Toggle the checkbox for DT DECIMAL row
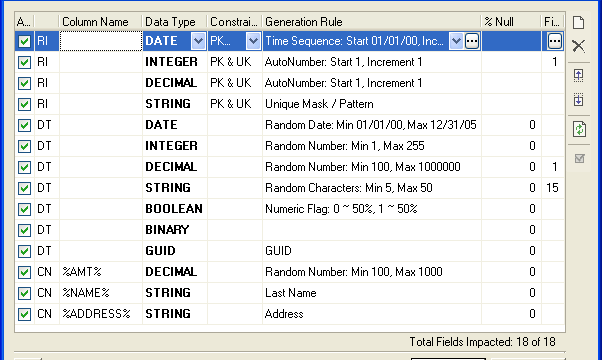 25,167
